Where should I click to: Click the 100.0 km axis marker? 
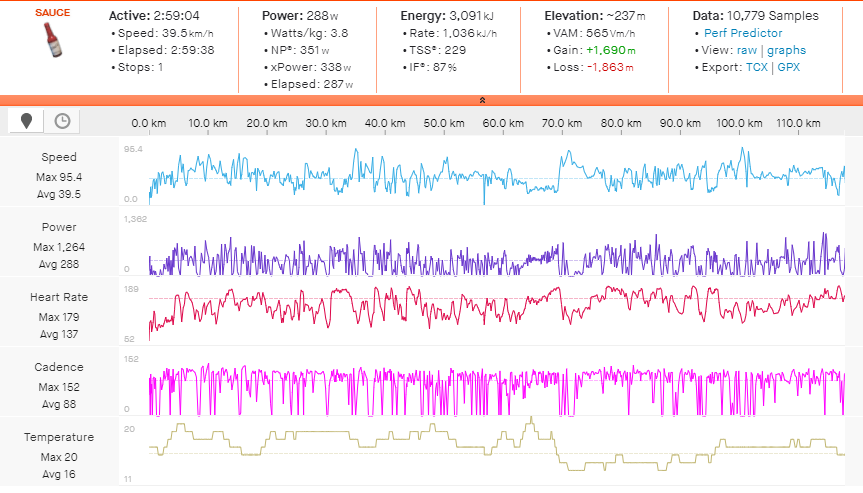(740, 123)
